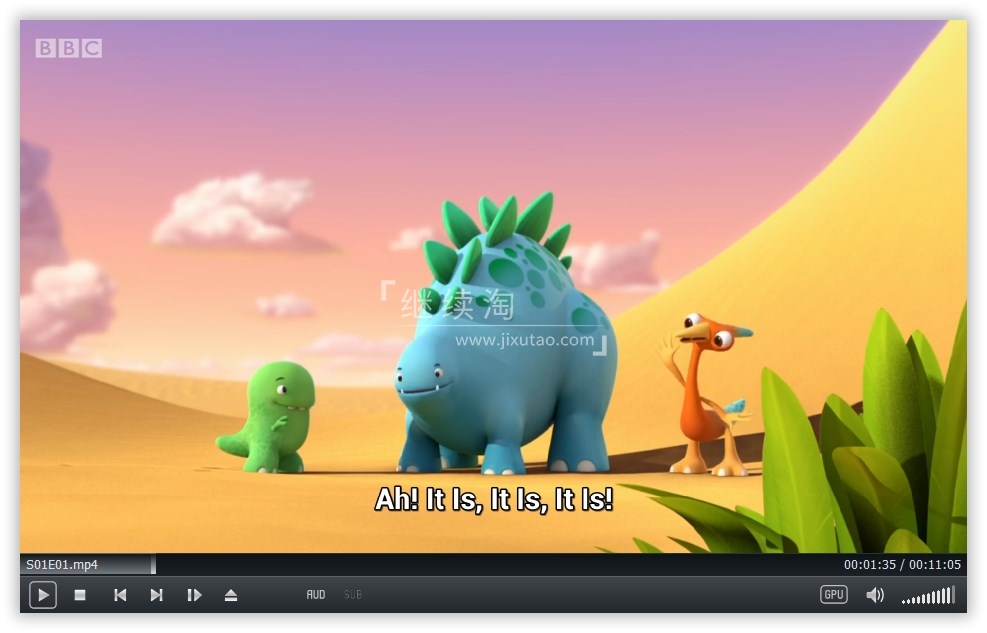Skip to the next file

tap(156, 594)
